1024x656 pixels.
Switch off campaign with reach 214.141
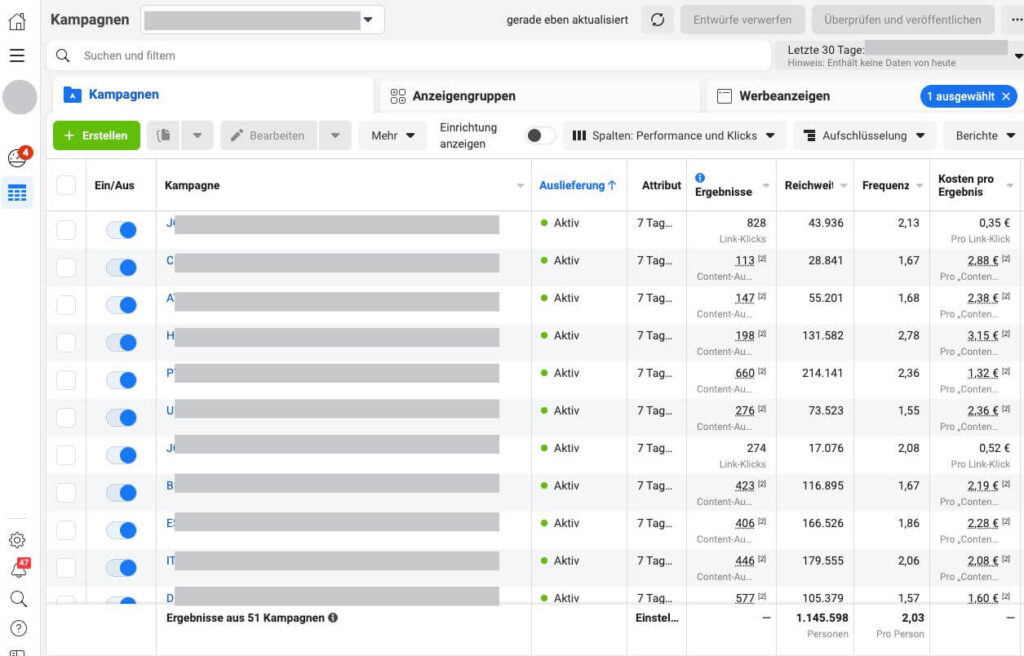(121, 380)
